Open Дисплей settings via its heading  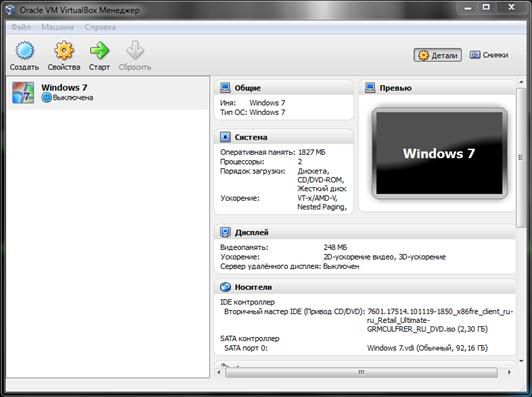pos(251,232)
